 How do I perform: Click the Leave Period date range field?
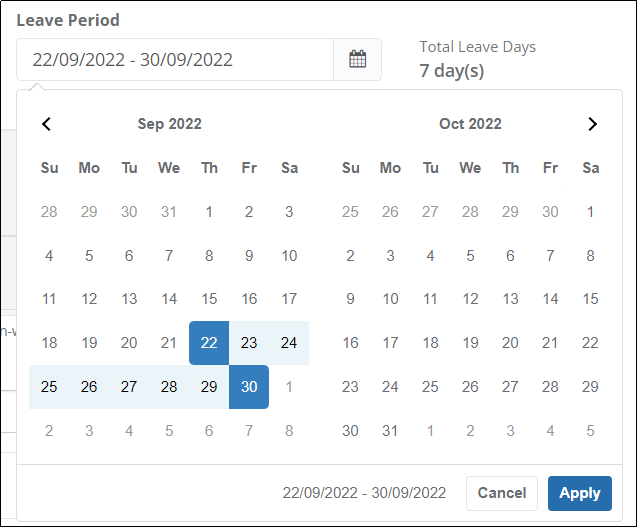click(x=175, y=59)
